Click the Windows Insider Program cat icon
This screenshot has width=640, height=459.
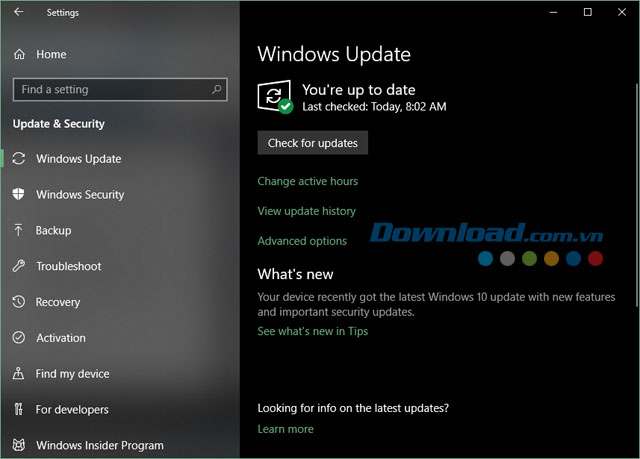(x=19, y=445)
